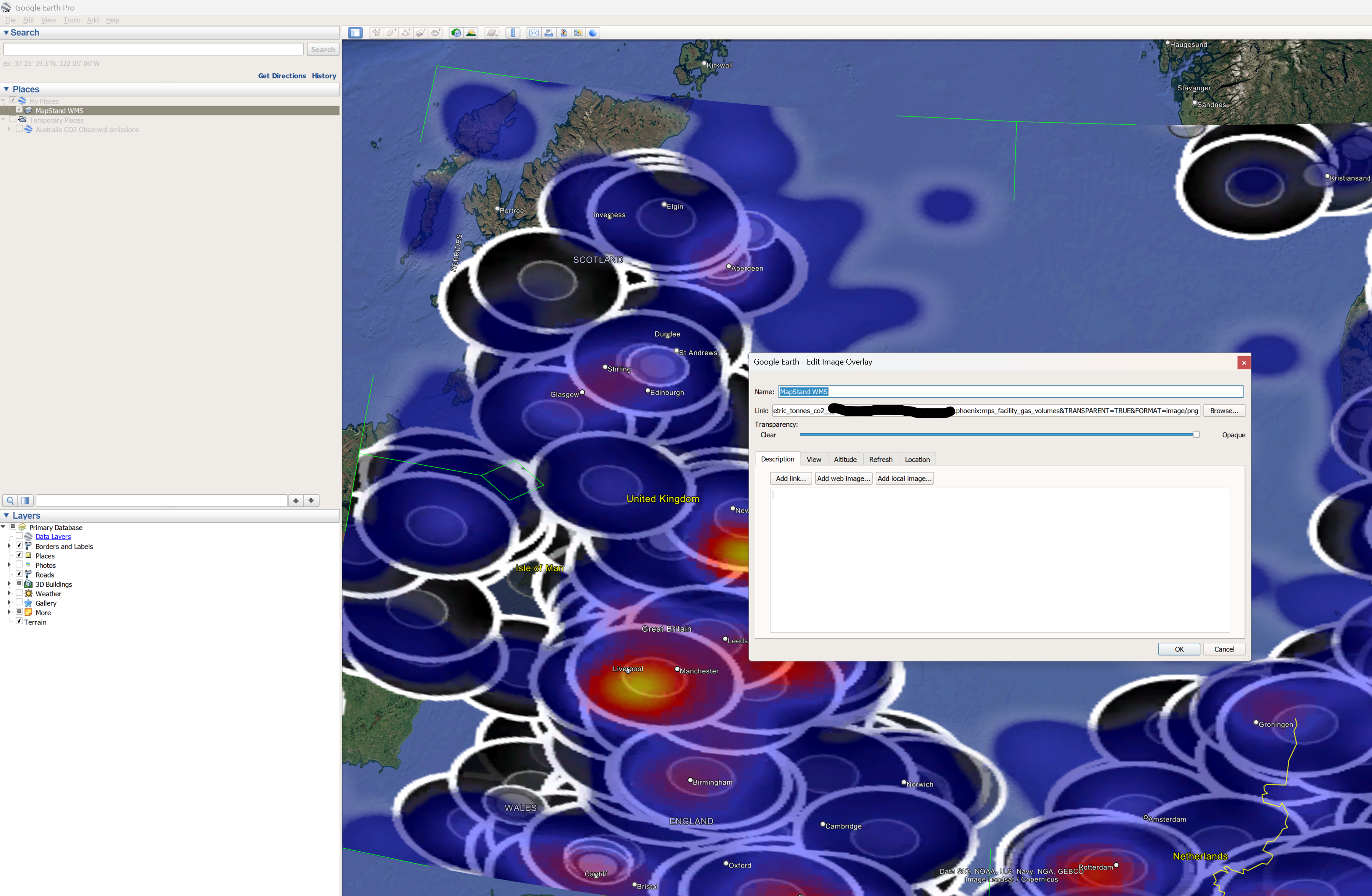1372x896 pixels.
Task: Click the Add Path toolbar icon
Action: pos(407,33)
